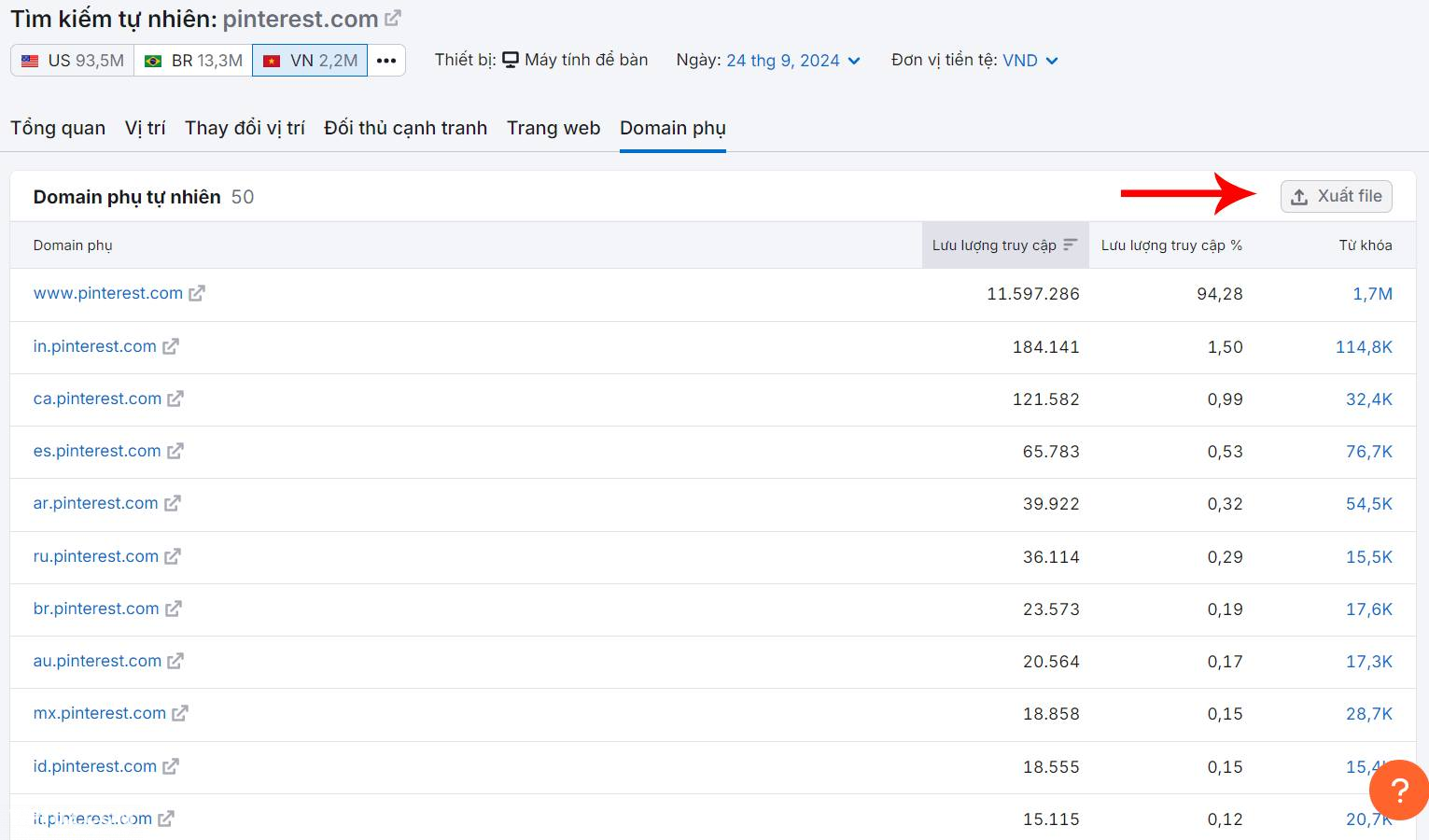Switch to the Trang web tab
This screenshot has height=840, width=1429.
click(x=553, y=128)
